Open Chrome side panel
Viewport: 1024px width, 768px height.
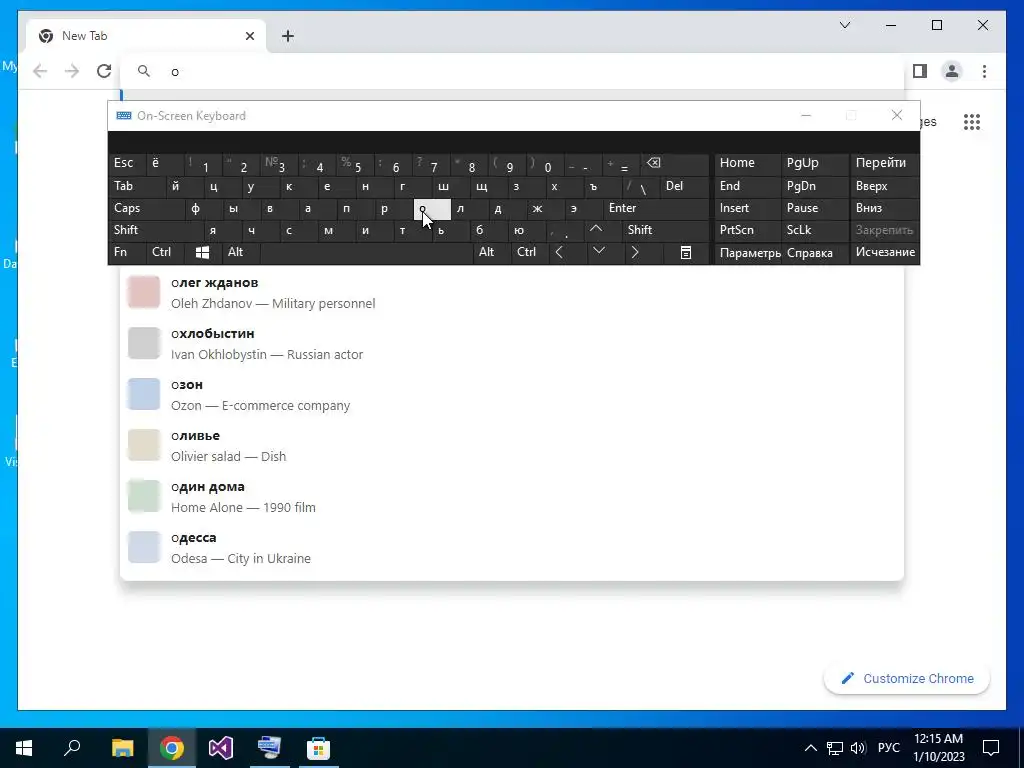(920, 71)
